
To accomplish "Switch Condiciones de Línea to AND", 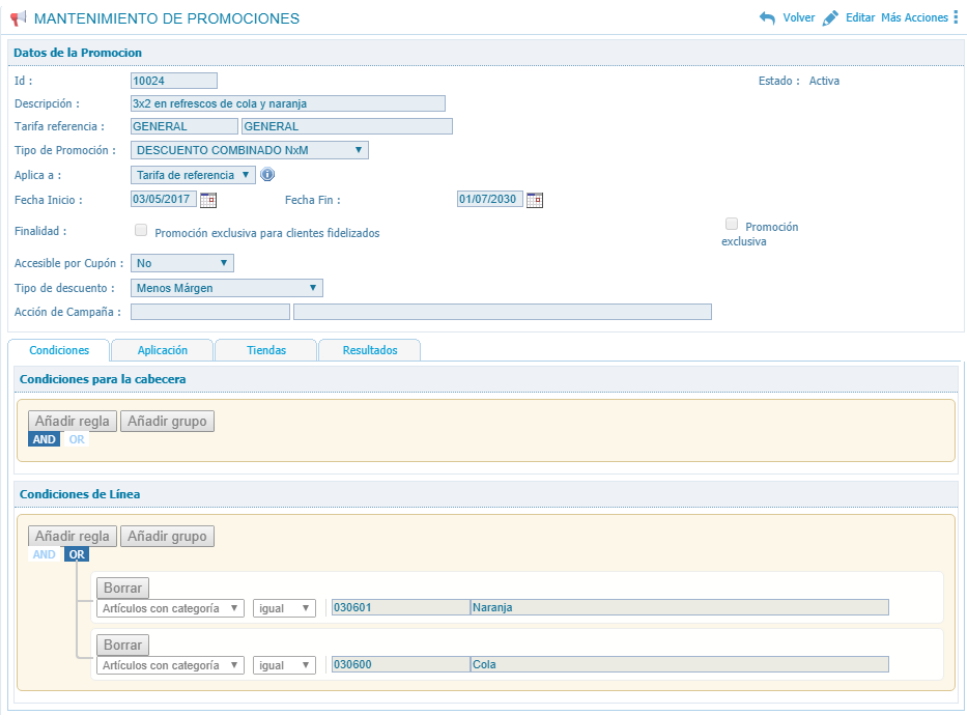I will (45, 555).
